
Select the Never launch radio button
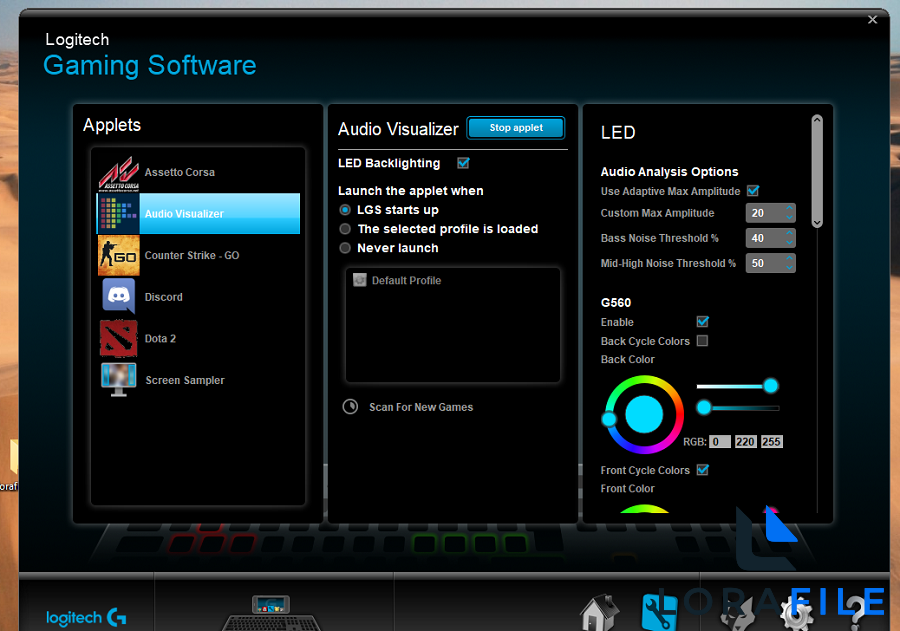coord(345,247)
